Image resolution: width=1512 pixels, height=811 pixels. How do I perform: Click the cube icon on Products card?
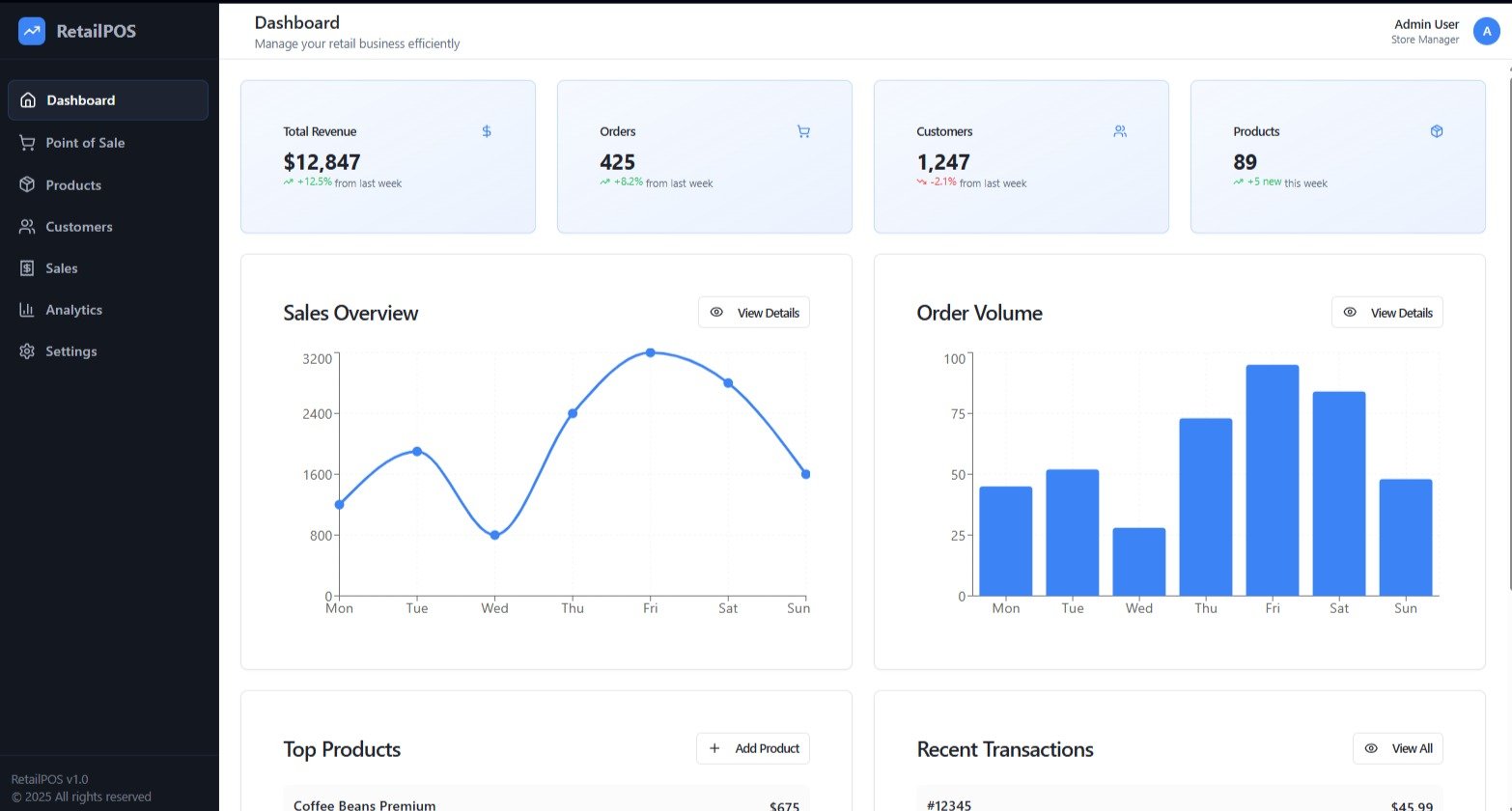[1437, 131]
